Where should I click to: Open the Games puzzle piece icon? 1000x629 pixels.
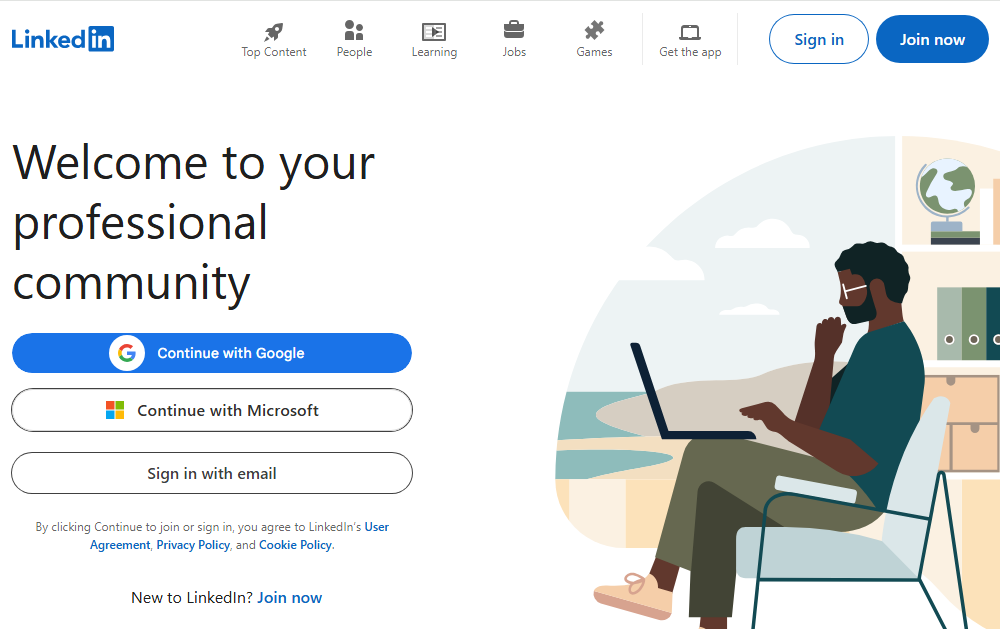click(594, 30)
